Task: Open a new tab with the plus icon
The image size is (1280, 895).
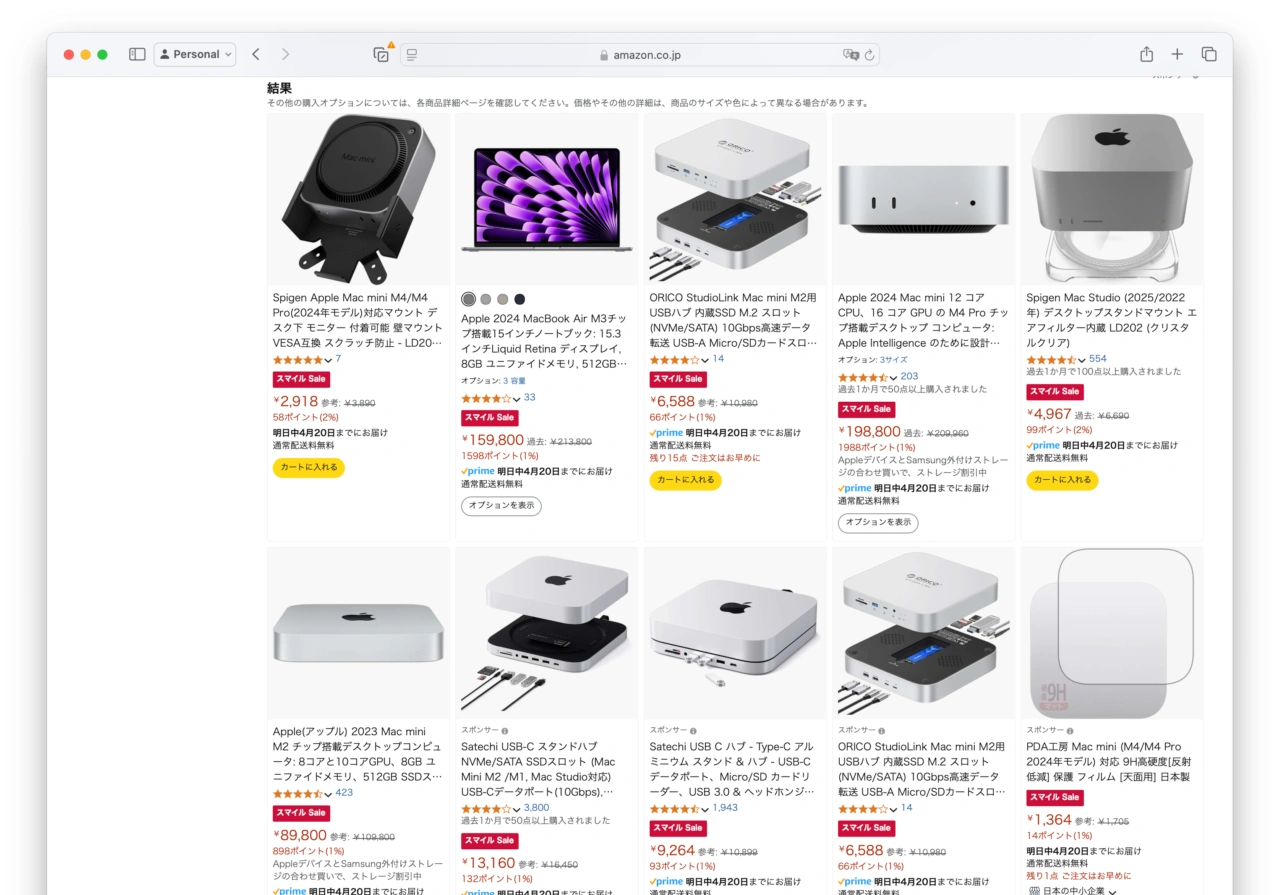Action: click(x=1177, y=54)
